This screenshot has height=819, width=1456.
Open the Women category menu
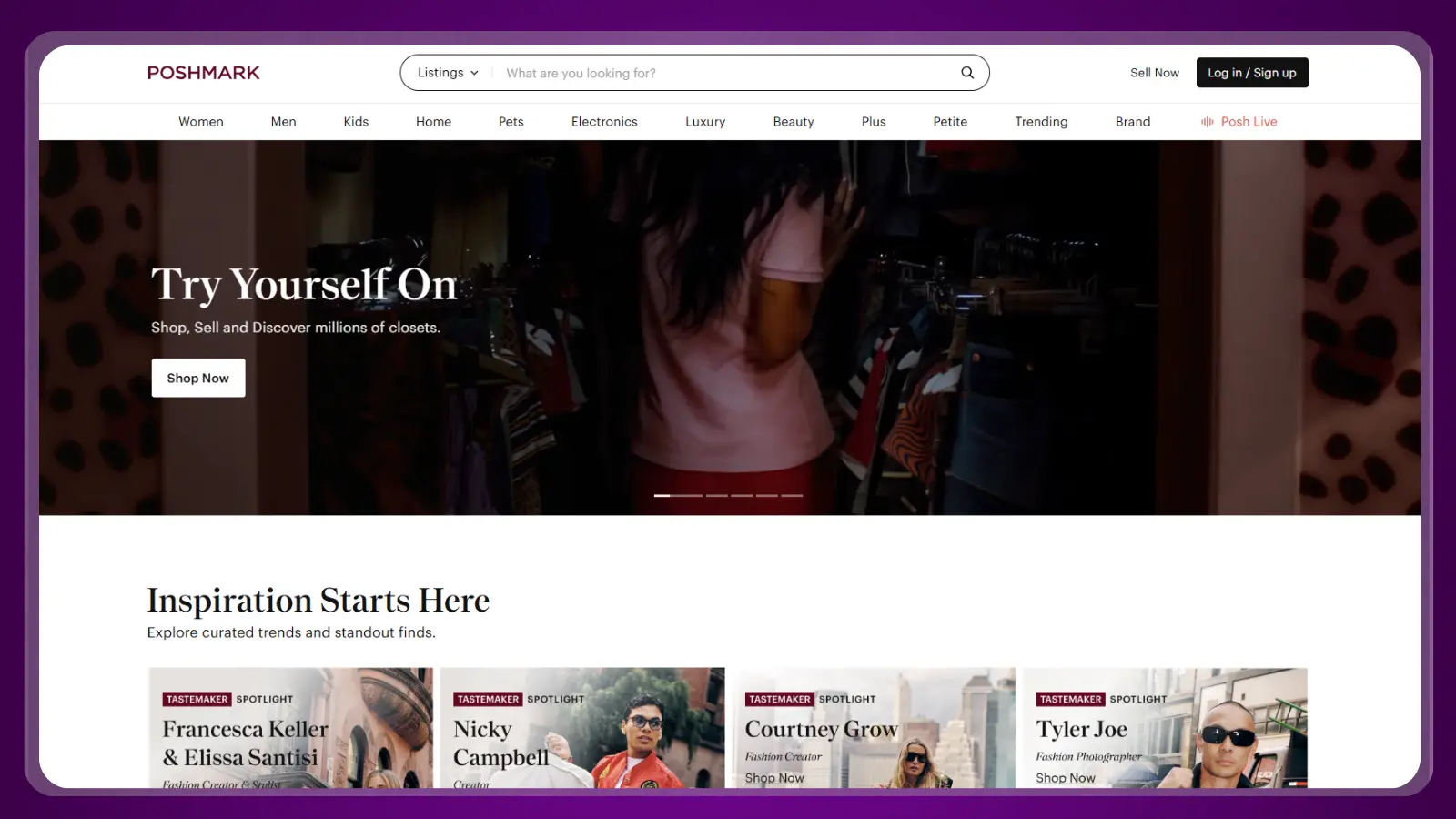[201, 122]
